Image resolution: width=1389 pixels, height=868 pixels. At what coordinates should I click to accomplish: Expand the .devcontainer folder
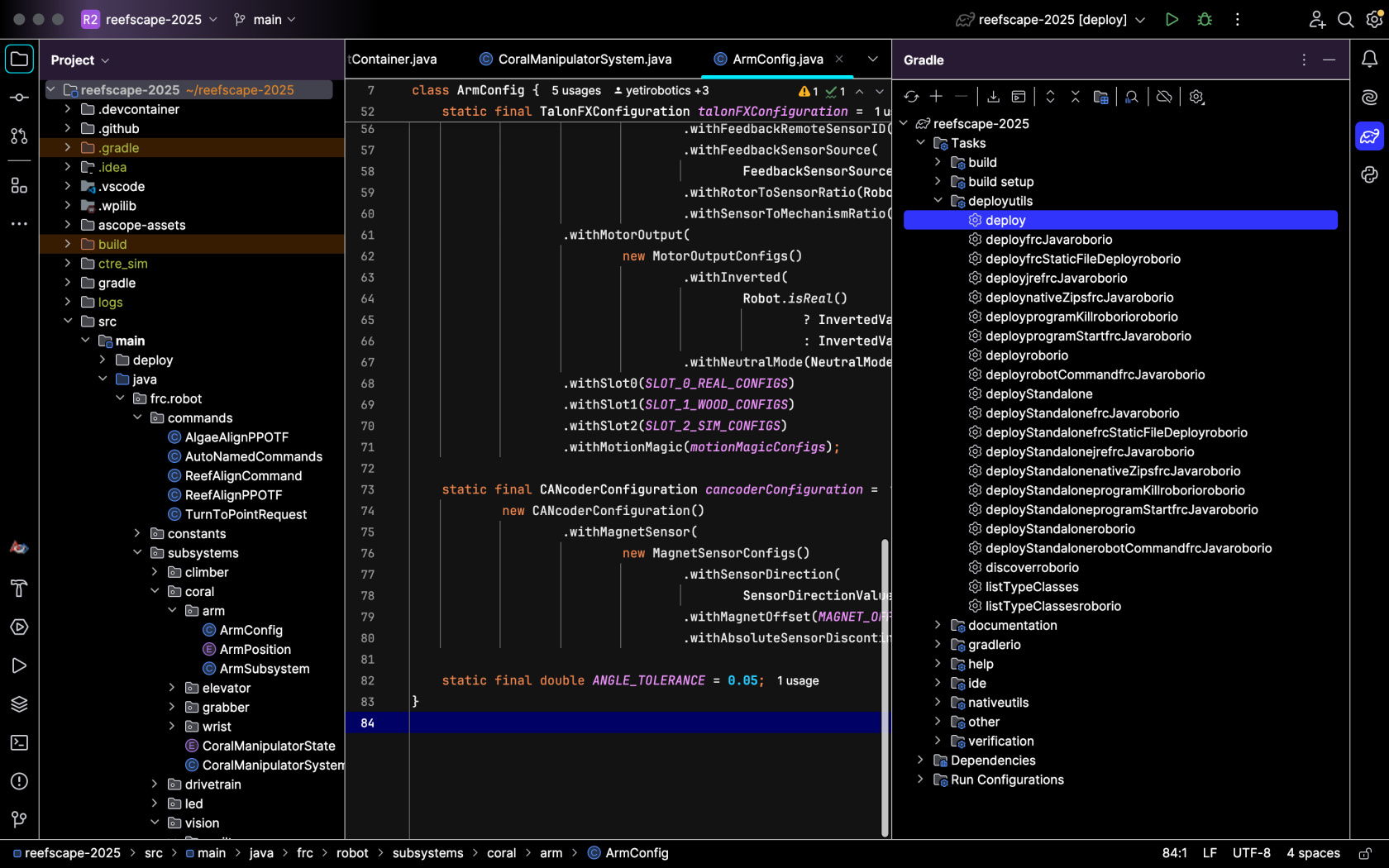[x=68, y=109]
